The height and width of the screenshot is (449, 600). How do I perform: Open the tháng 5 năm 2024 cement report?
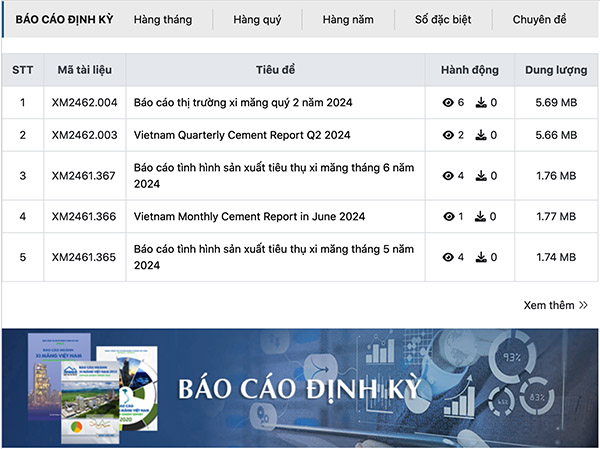[273, 257]
